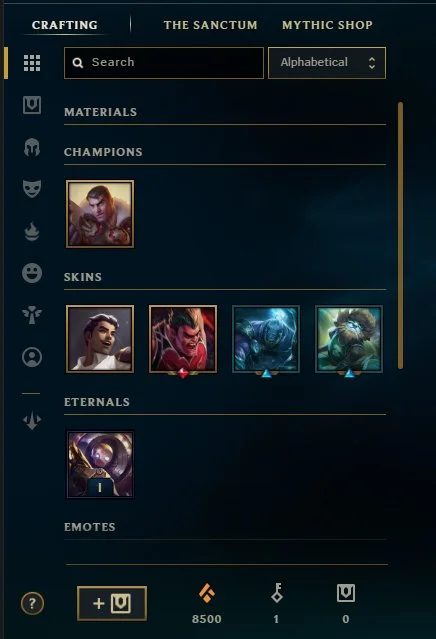Filter loot by eternals flame icon

32,231
